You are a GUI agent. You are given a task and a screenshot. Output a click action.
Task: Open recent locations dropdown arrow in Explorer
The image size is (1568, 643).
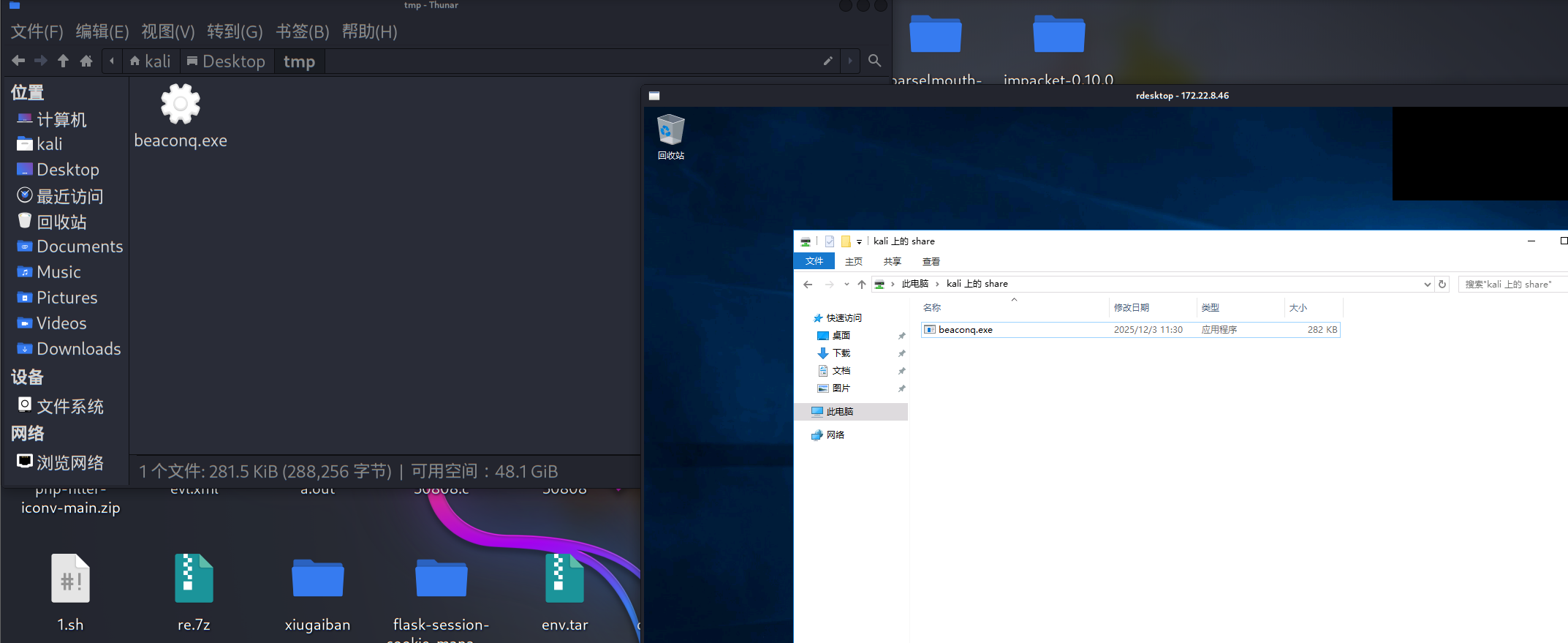[x=847, y=284]
